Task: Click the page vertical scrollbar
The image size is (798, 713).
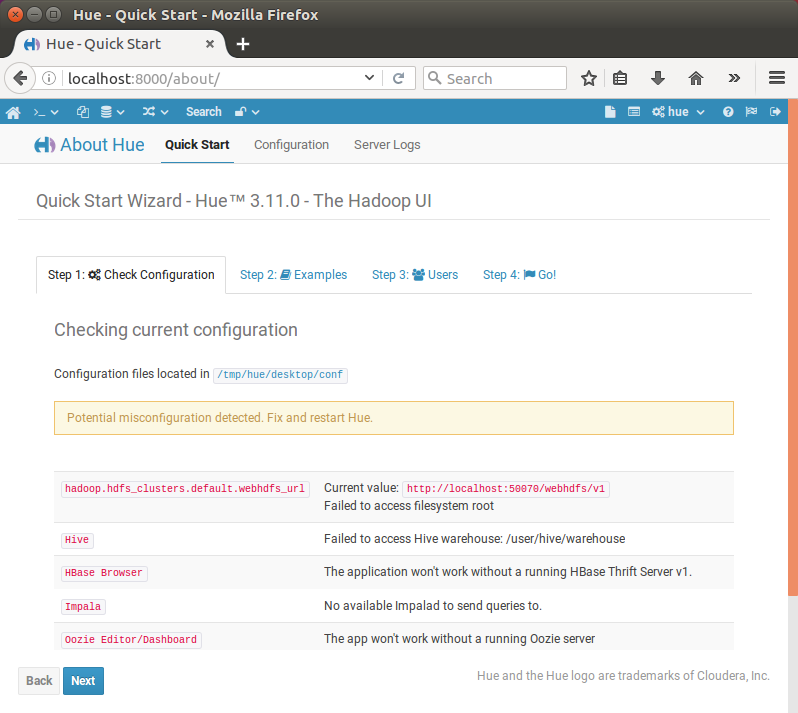Action: 793,347
